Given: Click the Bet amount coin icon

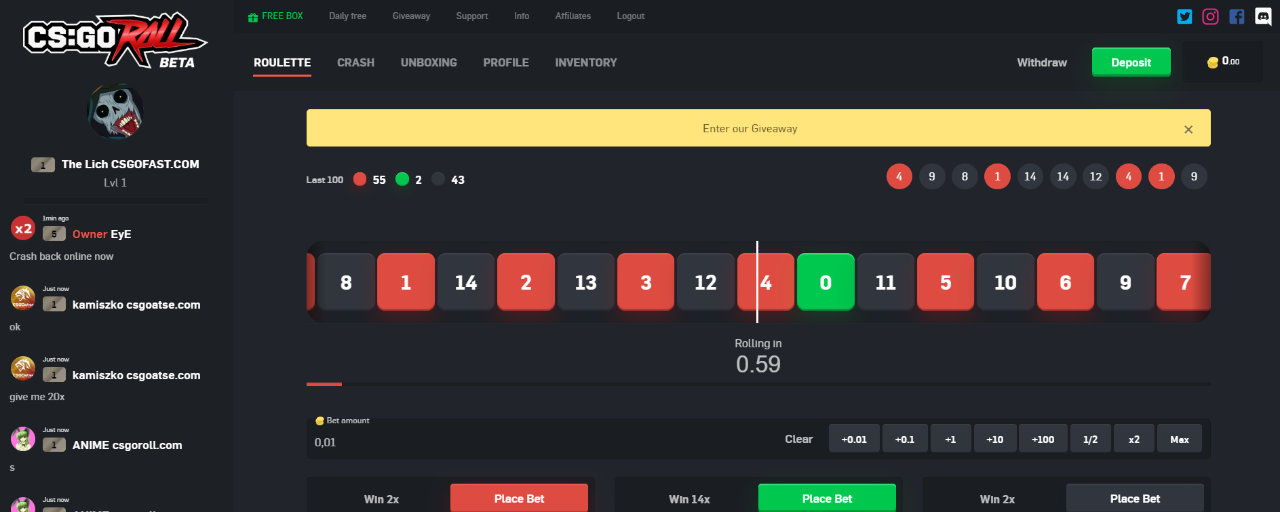Looking at the screenshot, I should tap(320, 421).
